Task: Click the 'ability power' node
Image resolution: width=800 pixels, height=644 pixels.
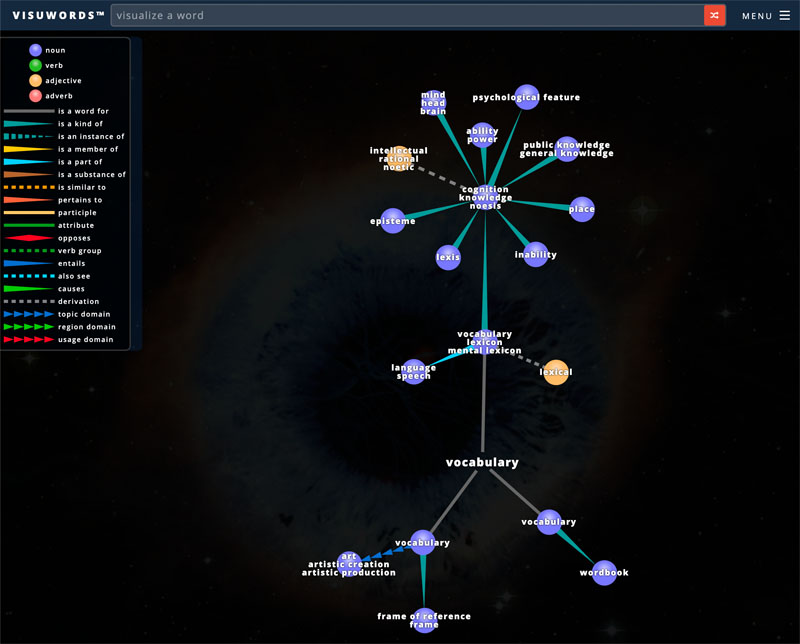Action: coord(482,135)
